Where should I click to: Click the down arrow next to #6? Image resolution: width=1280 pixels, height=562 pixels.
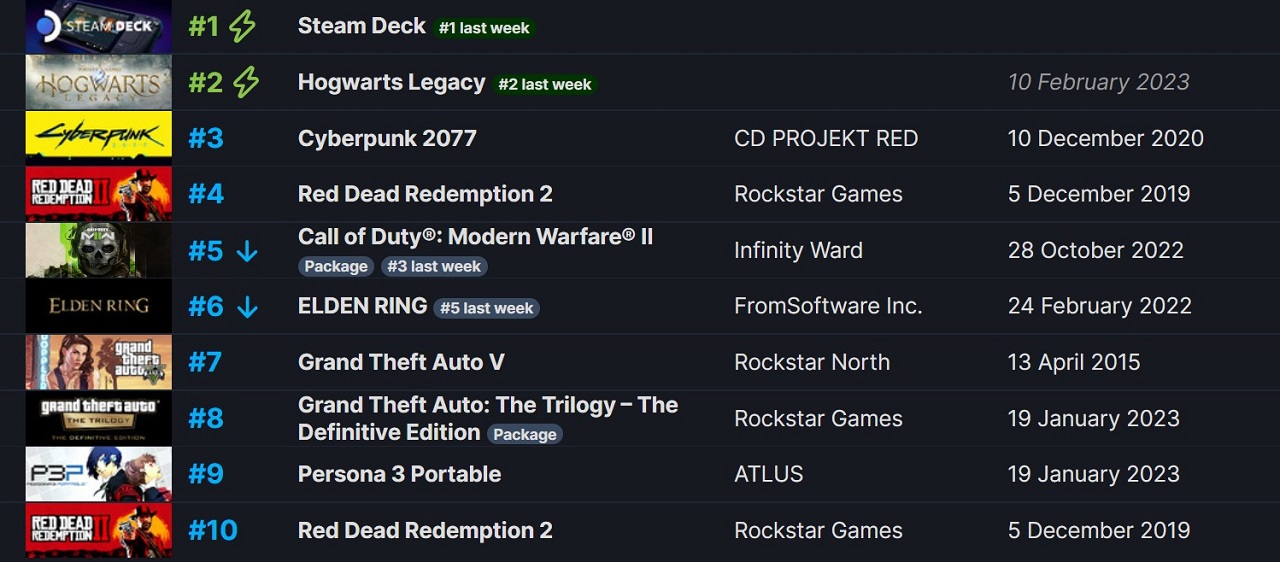tap(247, 307)
